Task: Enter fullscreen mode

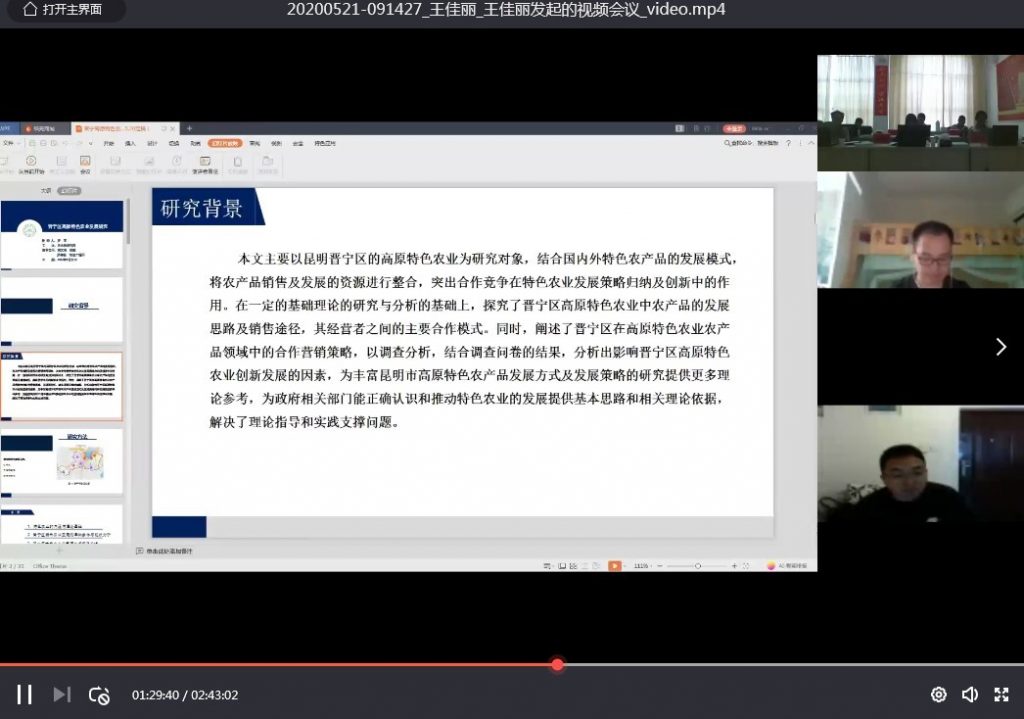Action: [1001, 694]
